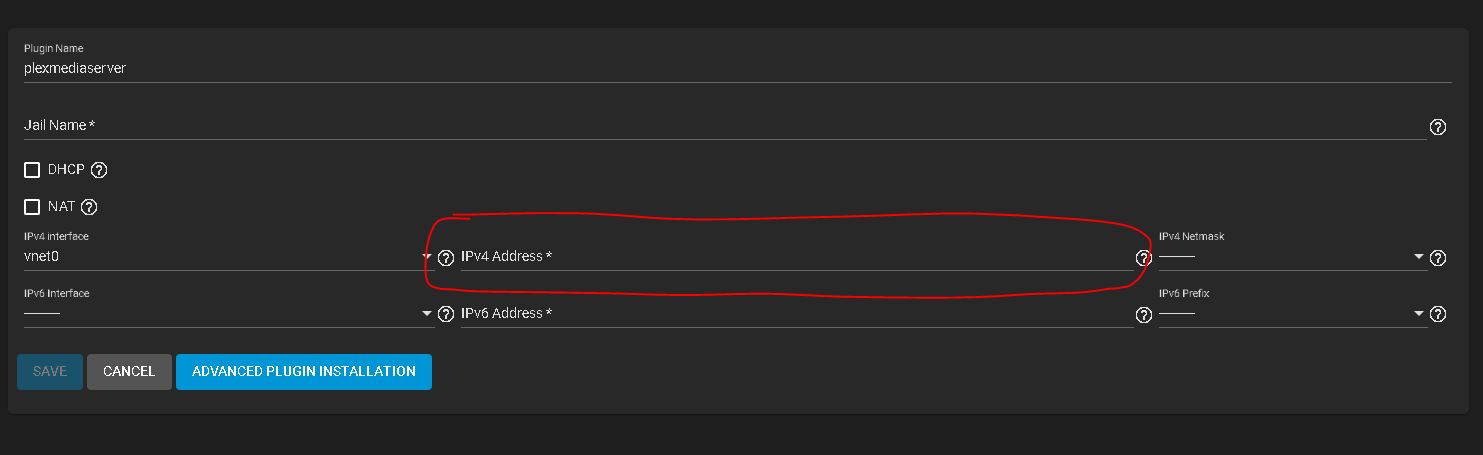Show help for the IPv6 Interface field
The width and height of the screenshot is (1483, 455).
pos(446,315)
